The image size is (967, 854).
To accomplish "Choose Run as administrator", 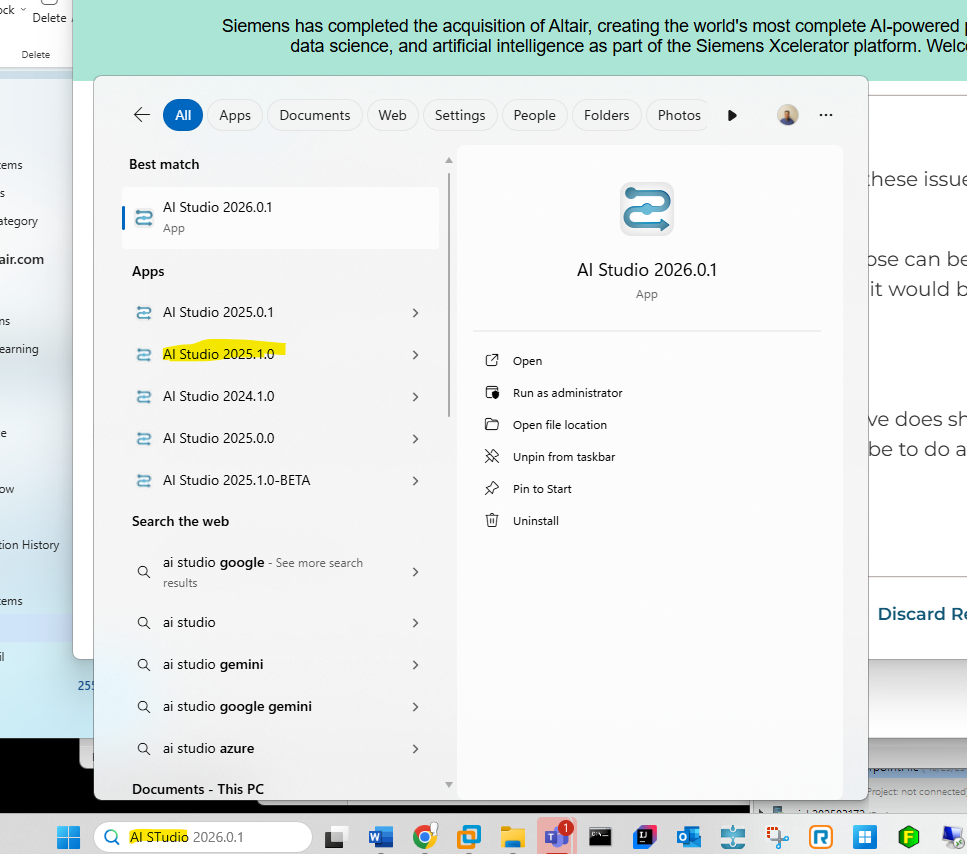I will [567, 393].
